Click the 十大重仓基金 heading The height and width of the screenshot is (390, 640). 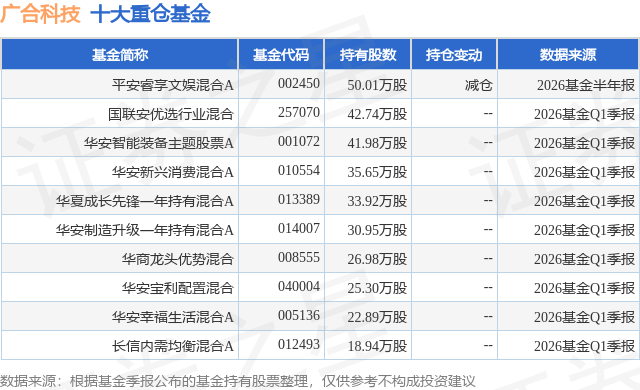pyautogui.click(x=150, y=14)
